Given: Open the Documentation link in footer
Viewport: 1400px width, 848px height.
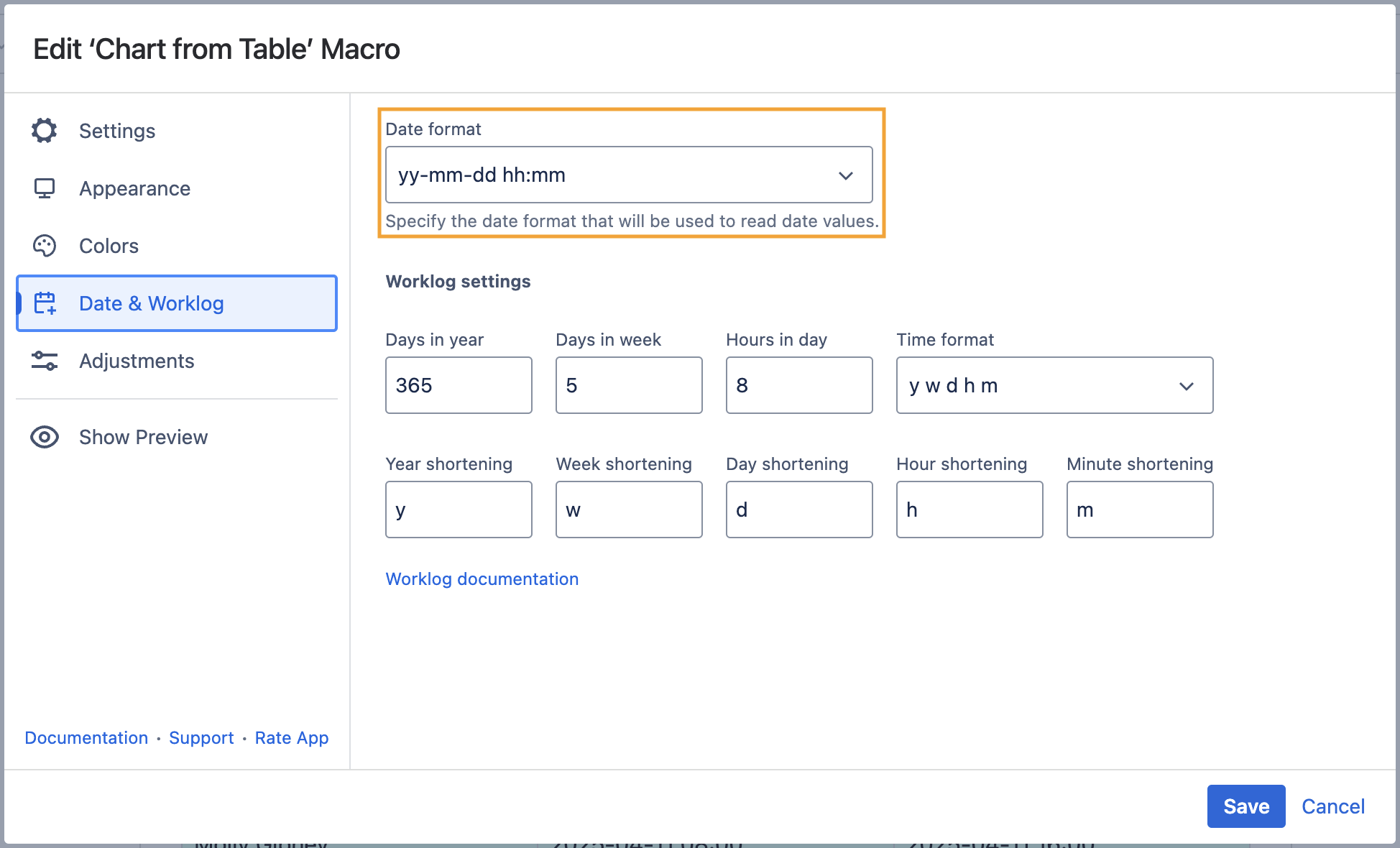Looking at the screenshot, I should click(x=86, y=738).
